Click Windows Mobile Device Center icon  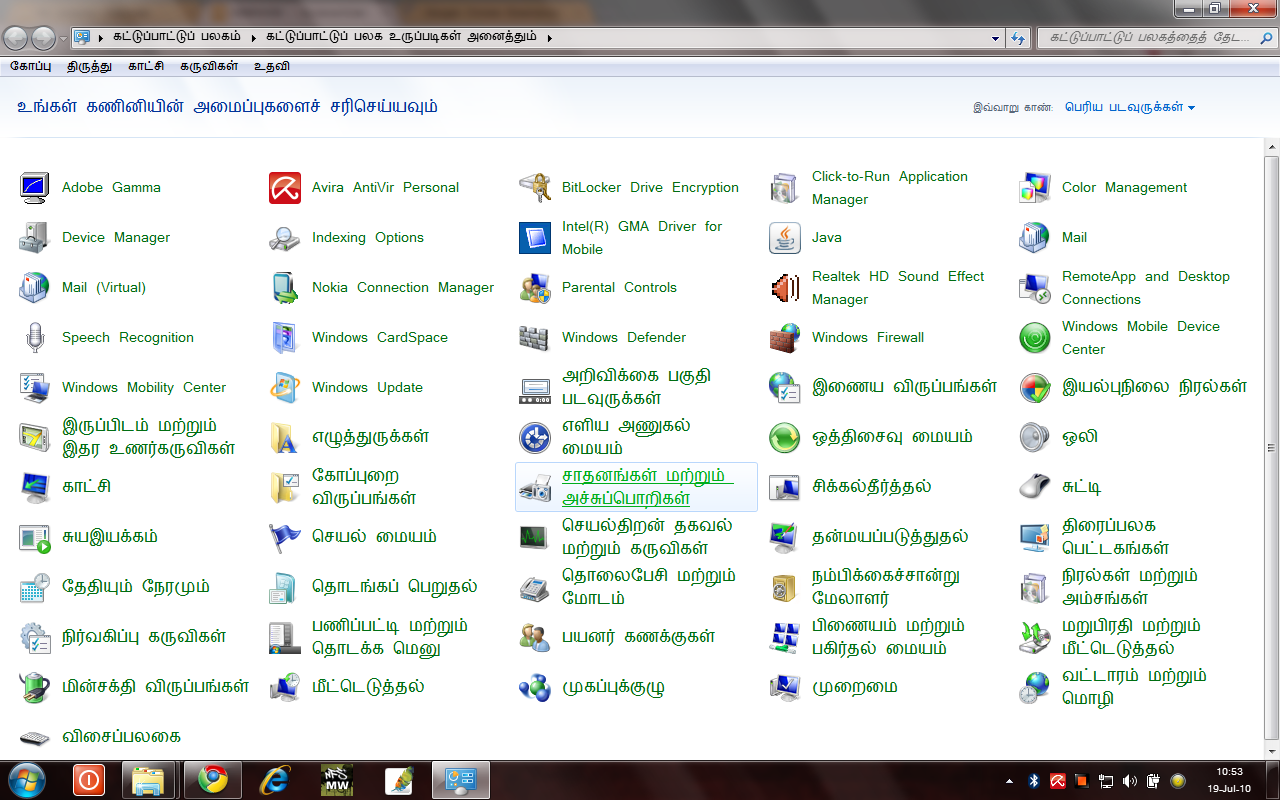[x=1035, y=338]
